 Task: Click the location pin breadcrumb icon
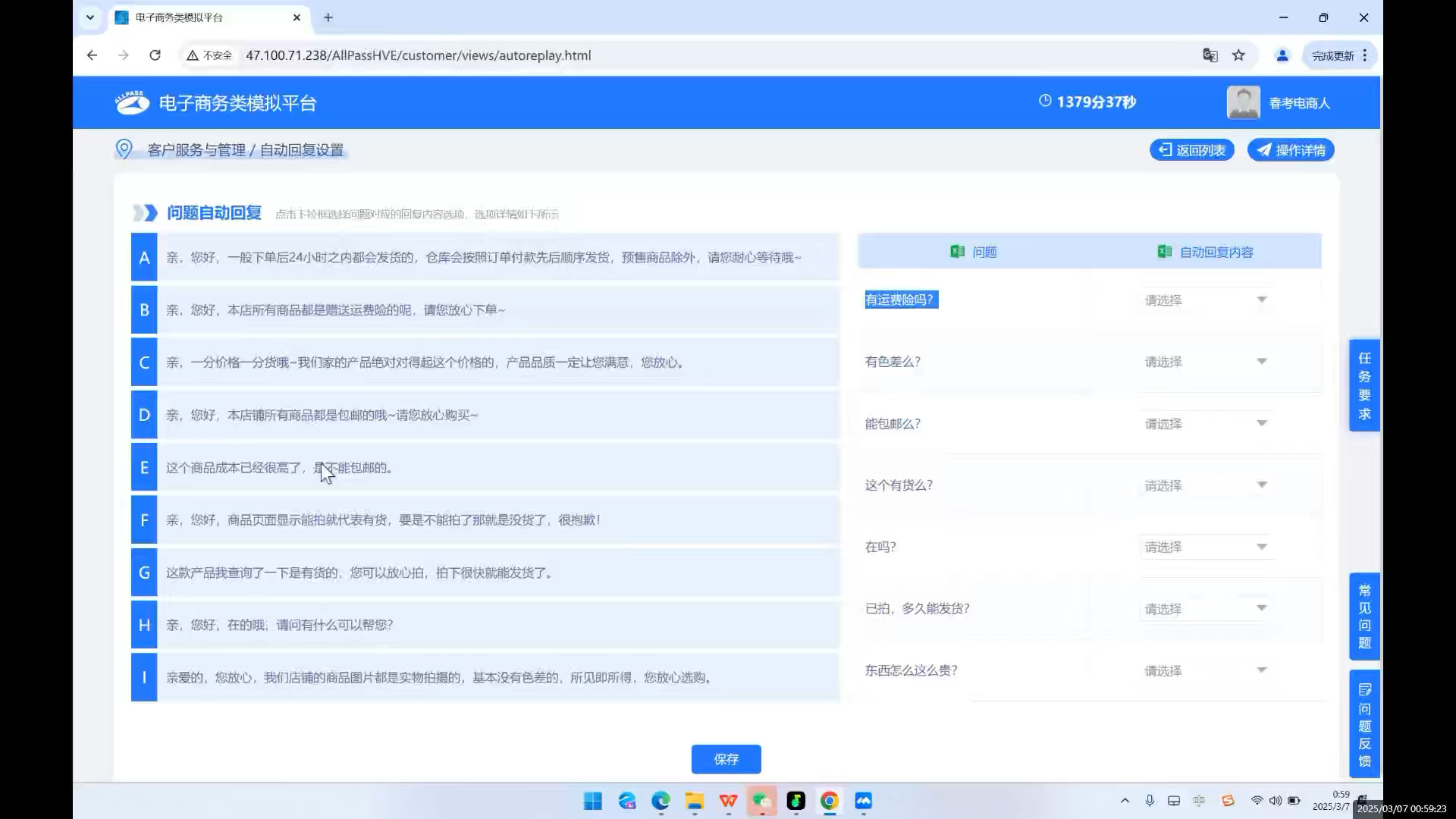(124, 149)
